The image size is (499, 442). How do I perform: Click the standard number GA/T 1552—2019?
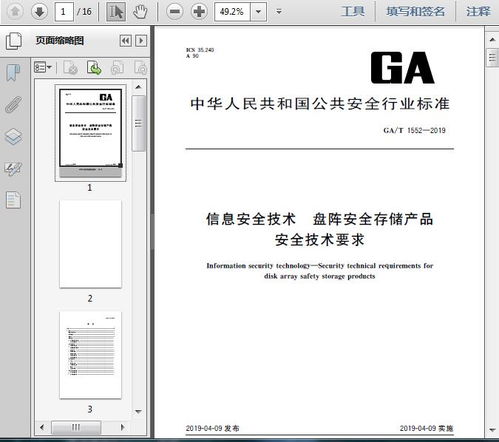pos(414,130)
